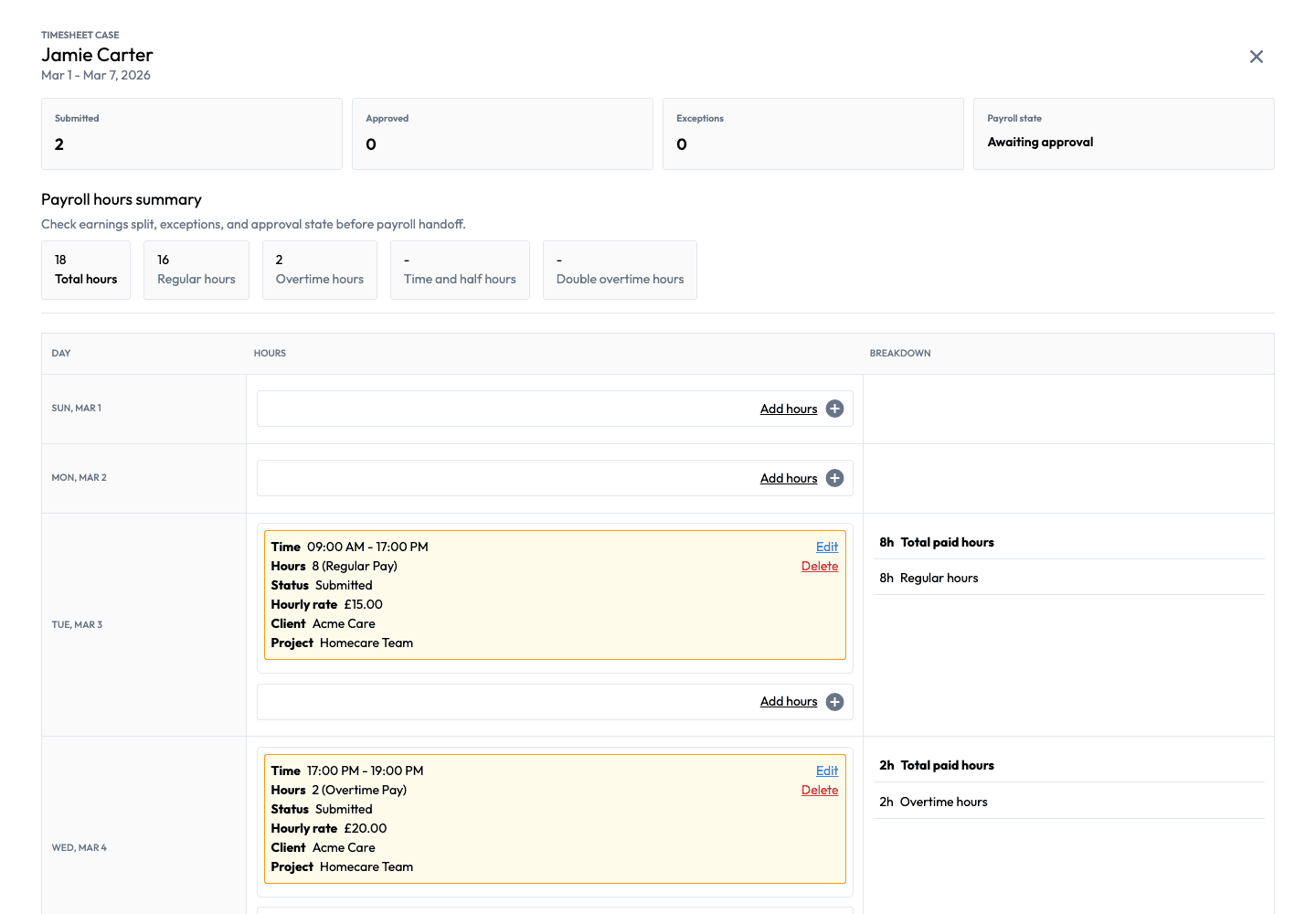Click the Jamie Carter name heading
The image size is (1316, 914).
(x=97, y=55)
